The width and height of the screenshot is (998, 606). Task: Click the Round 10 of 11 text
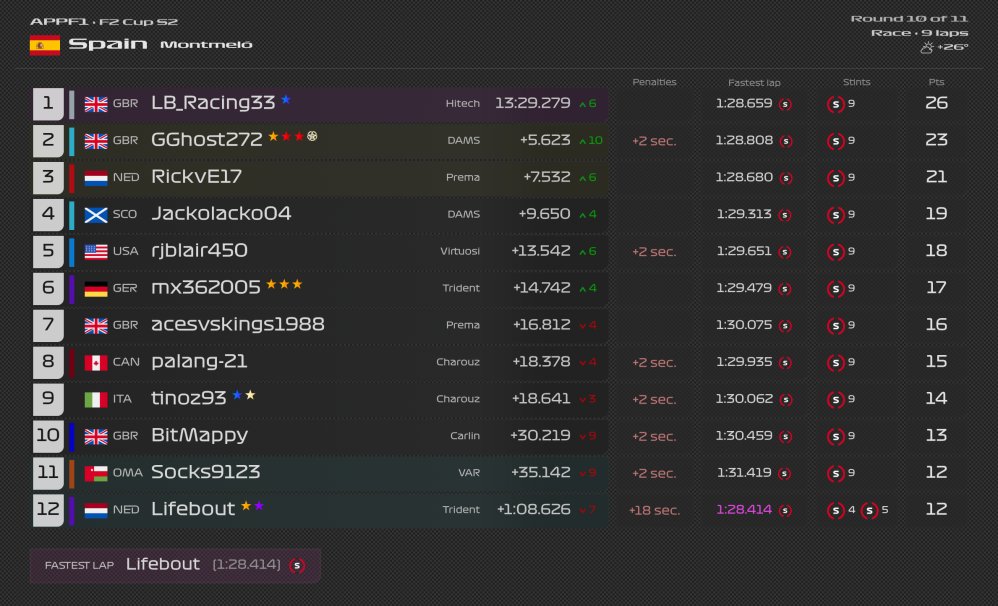tap(909, 19)
